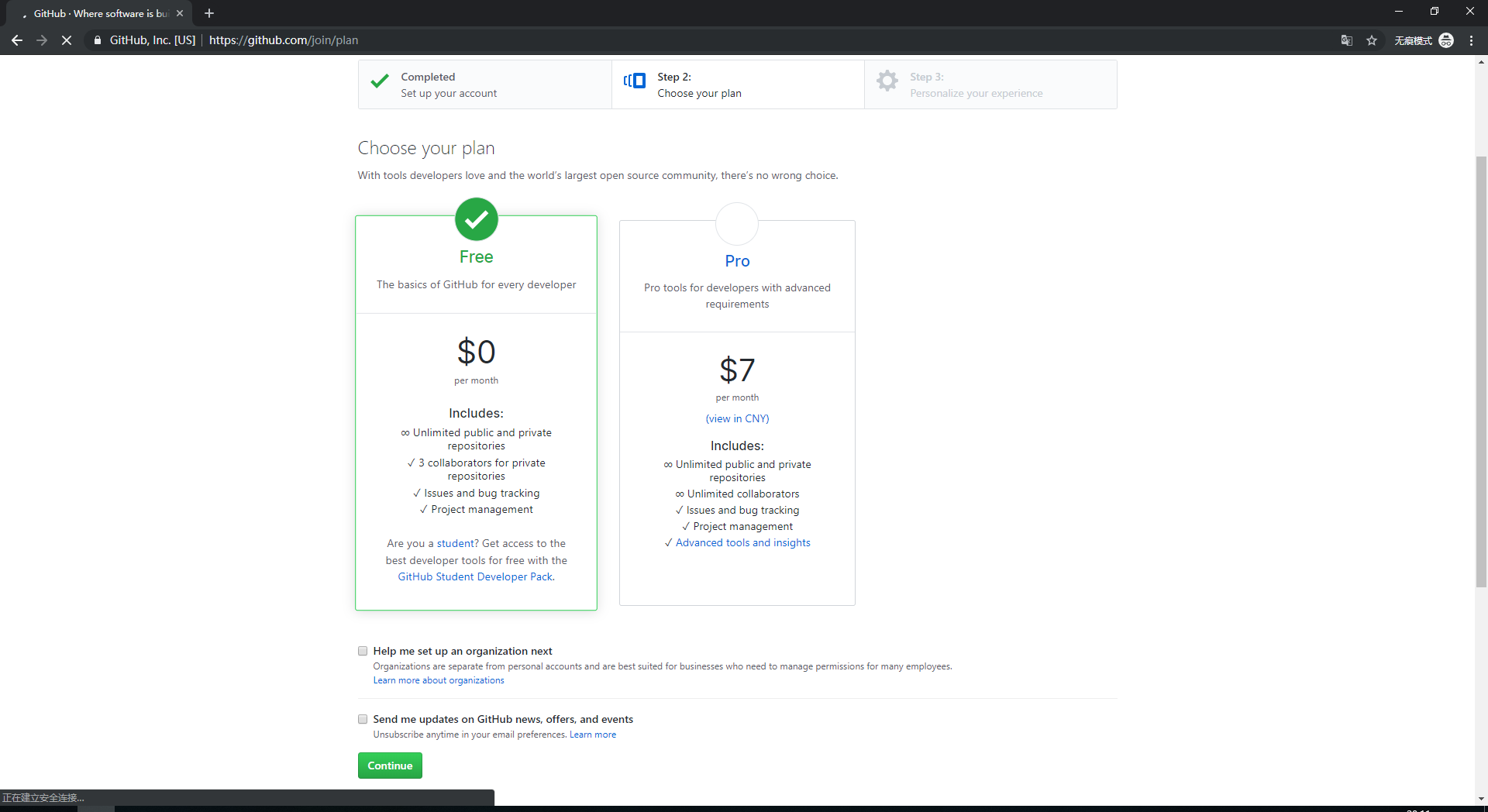Click the Step 2 plan icon
The height and width of the screenshot is (812, 1488).
(635, 81)
